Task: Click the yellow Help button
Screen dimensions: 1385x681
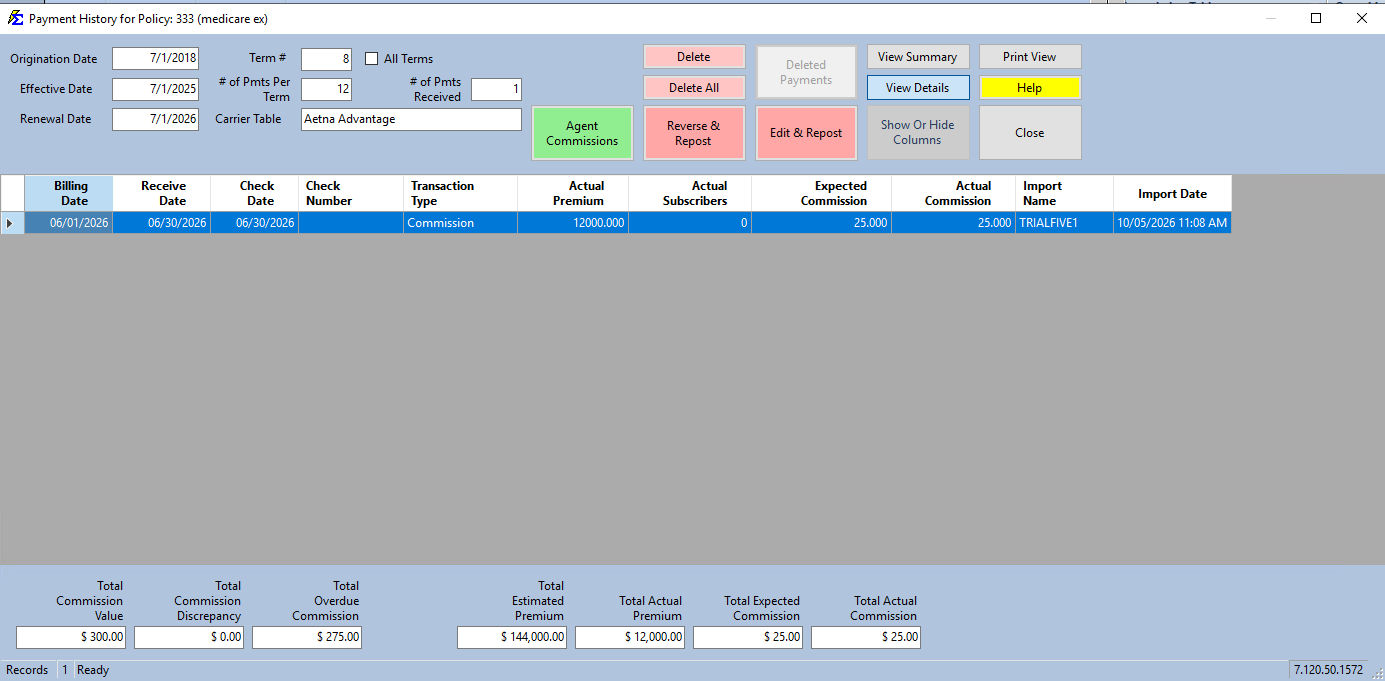Action: point(1030,88)
